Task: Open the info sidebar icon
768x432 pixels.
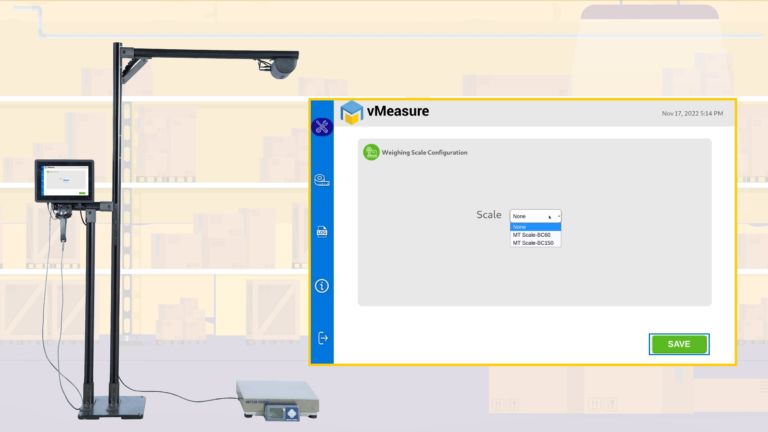Action: click(x=322, y=286)
